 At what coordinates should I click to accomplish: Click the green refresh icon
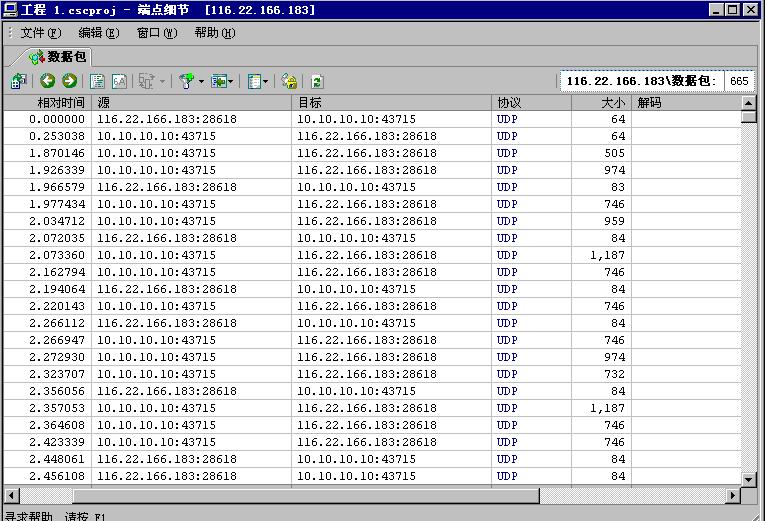[x=317, y=81]
